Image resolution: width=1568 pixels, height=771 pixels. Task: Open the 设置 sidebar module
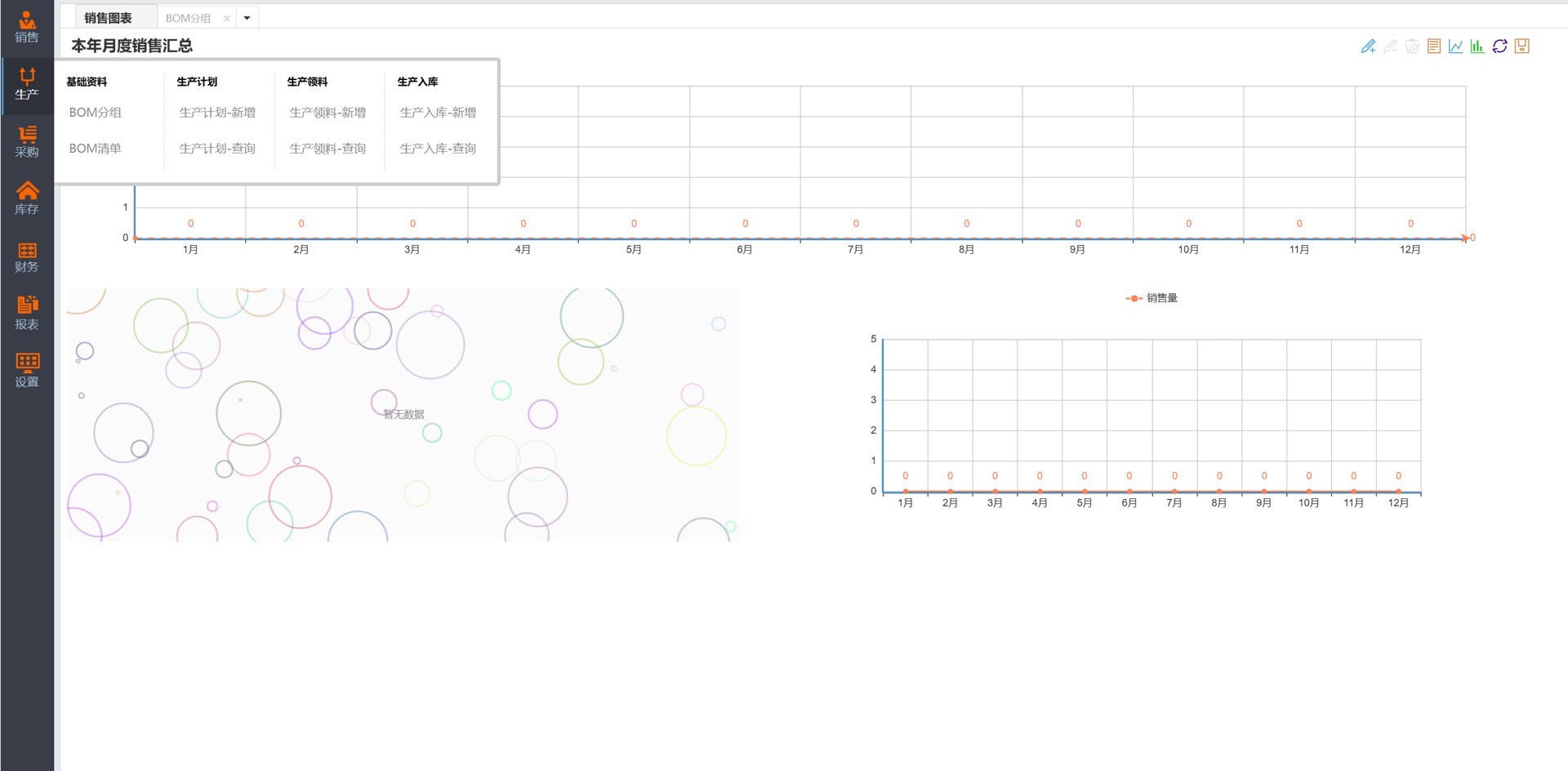click(x=27, y=372)
